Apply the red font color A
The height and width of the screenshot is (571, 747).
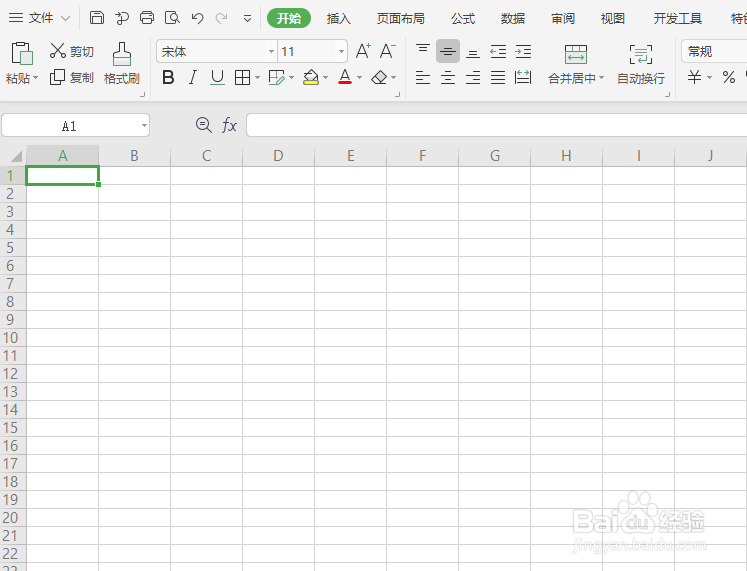345,77
